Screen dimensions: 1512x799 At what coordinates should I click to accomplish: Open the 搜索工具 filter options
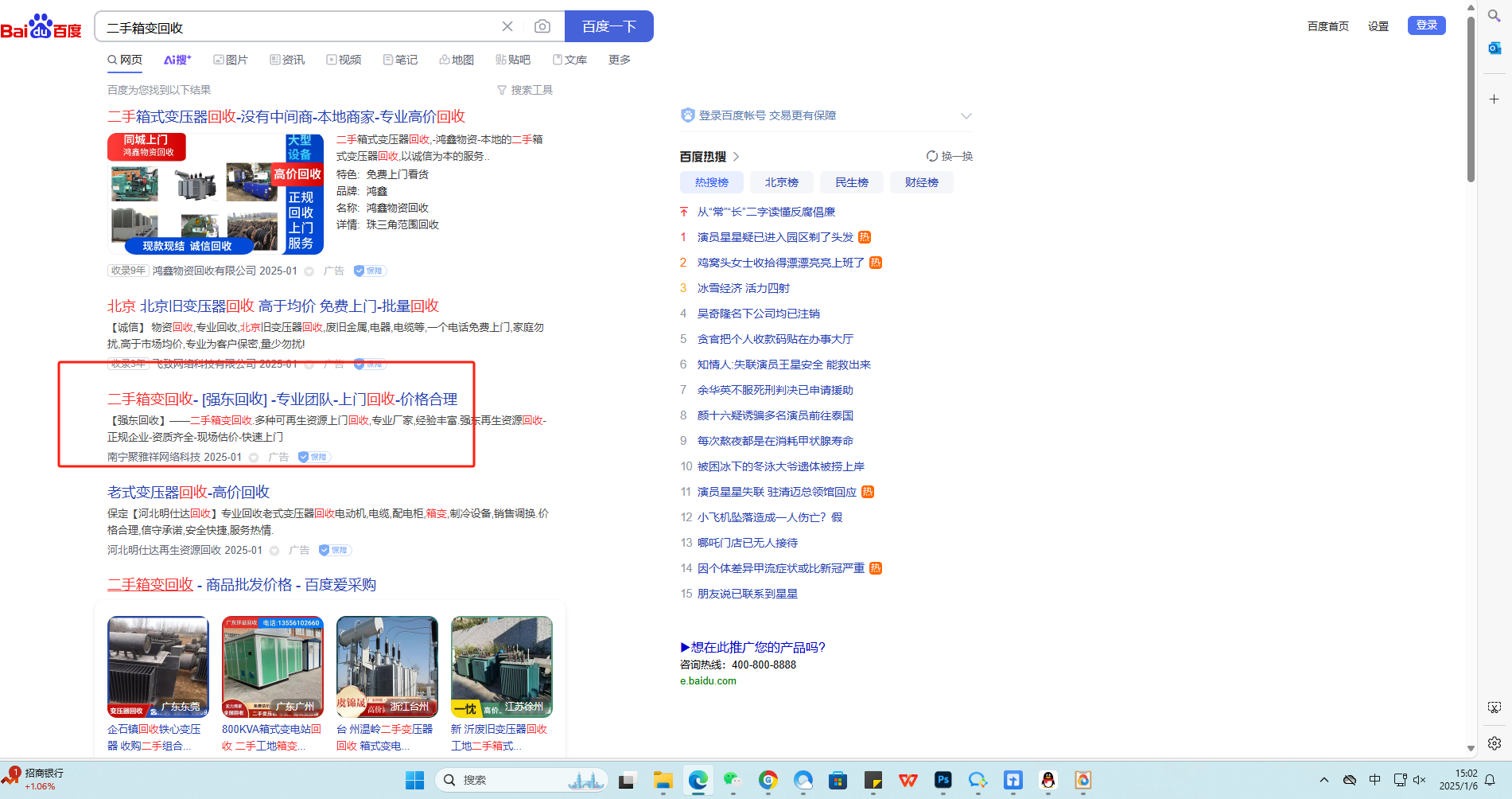coord(525,90)
